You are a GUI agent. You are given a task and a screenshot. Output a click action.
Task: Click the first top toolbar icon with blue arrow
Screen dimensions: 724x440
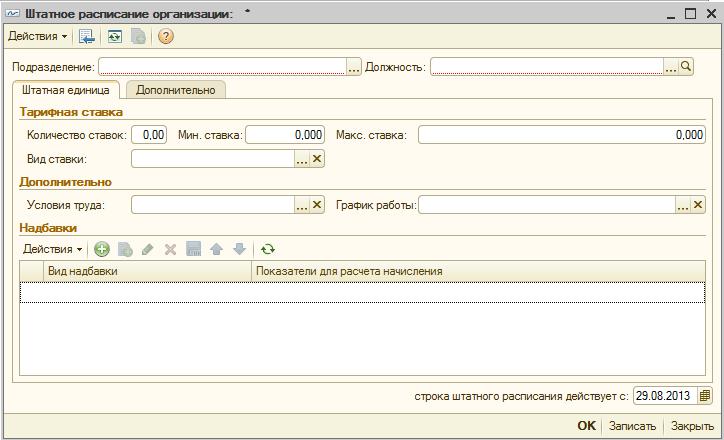(x=88, y=37)
